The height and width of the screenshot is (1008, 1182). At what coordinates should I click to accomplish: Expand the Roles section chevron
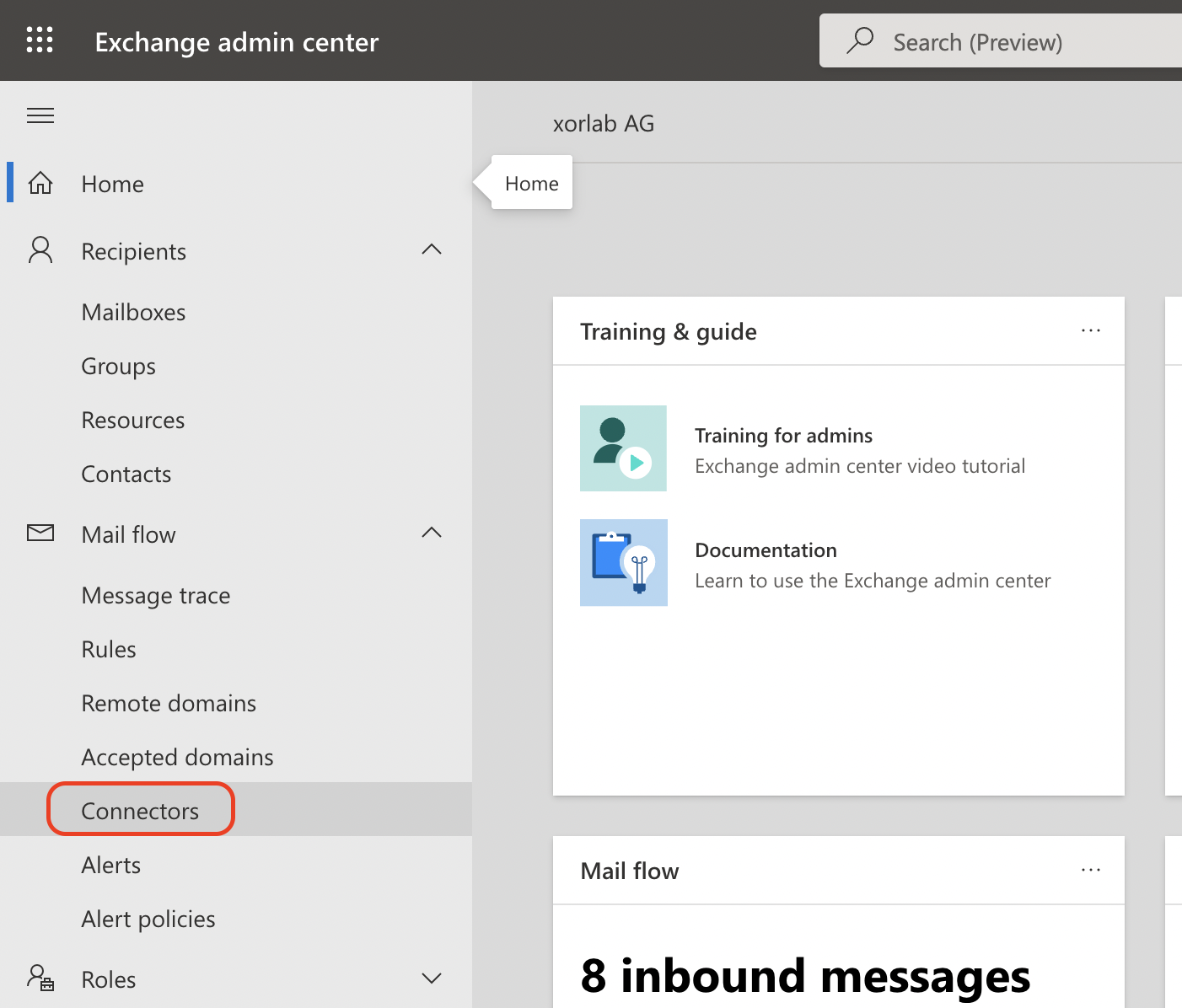[x=432, y=979]
